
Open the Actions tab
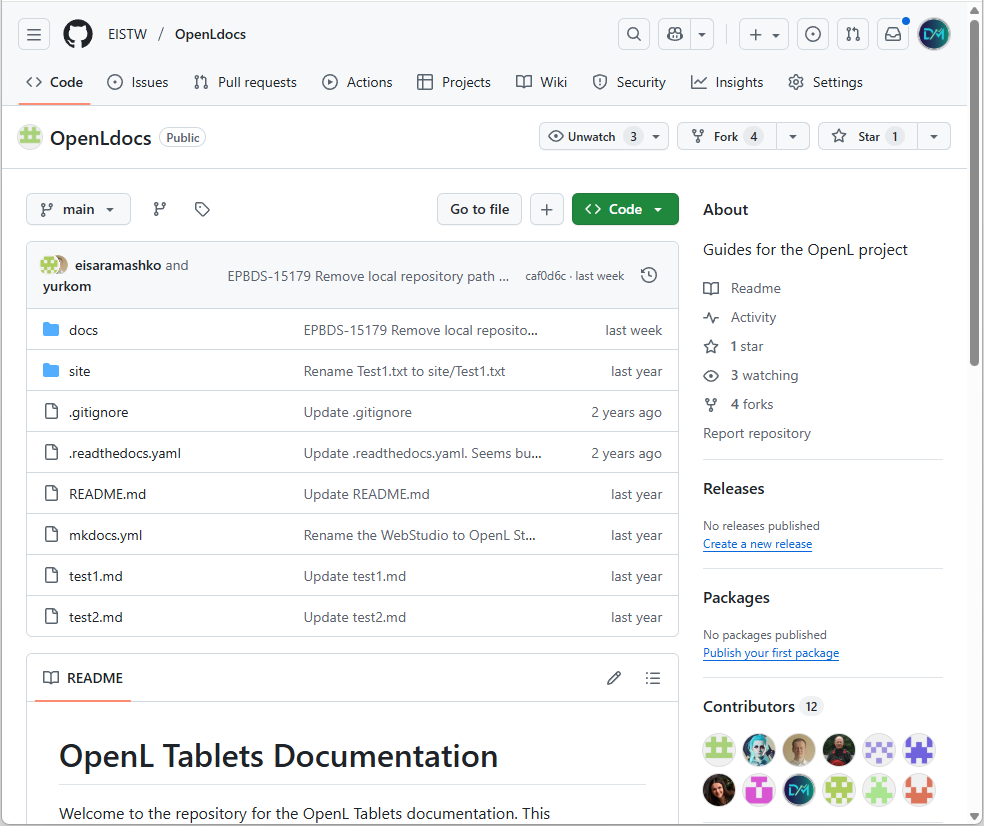tap(357, 82)
